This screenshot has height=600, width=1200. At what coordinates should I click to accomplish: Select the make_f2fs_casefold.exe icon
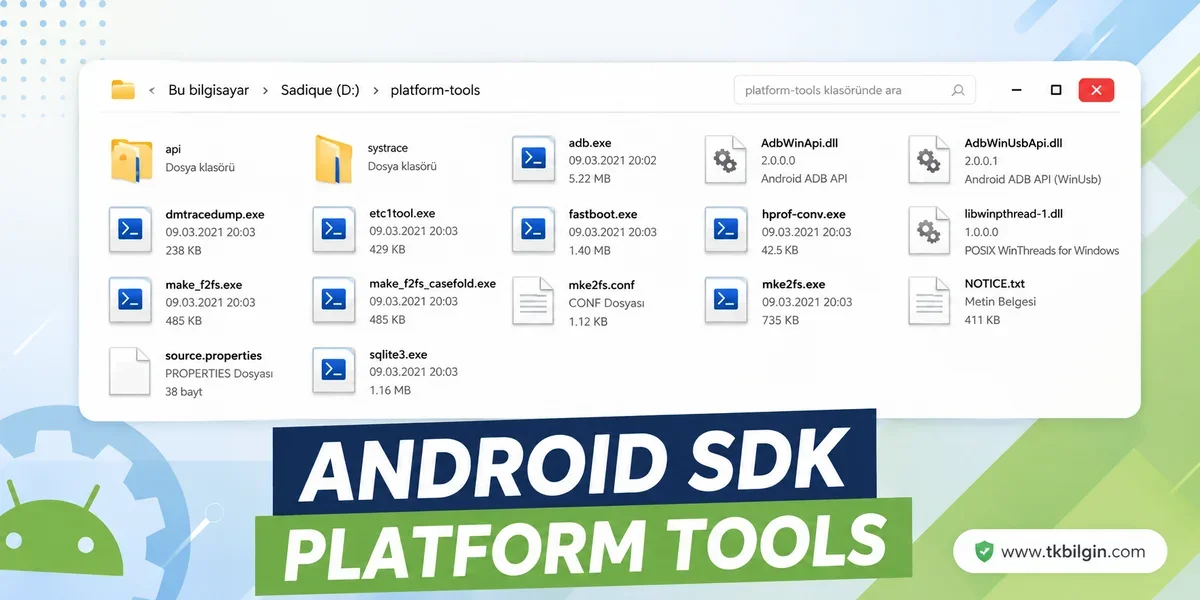pos(334,300)
